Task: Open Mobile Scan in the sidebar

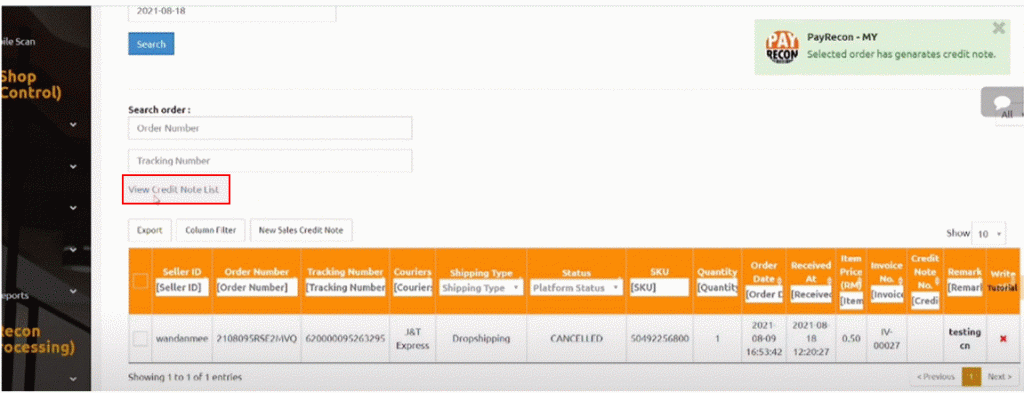Action: click(18, 41)
